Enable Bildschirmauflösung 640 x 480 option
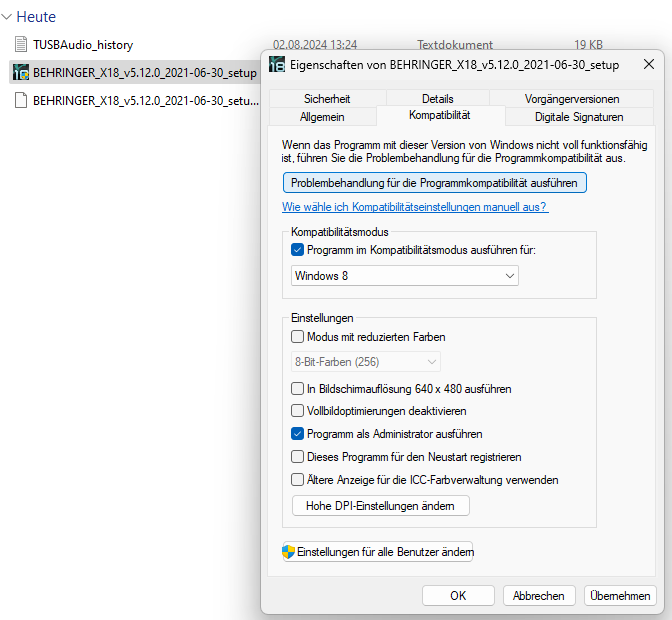 (297, 389)
